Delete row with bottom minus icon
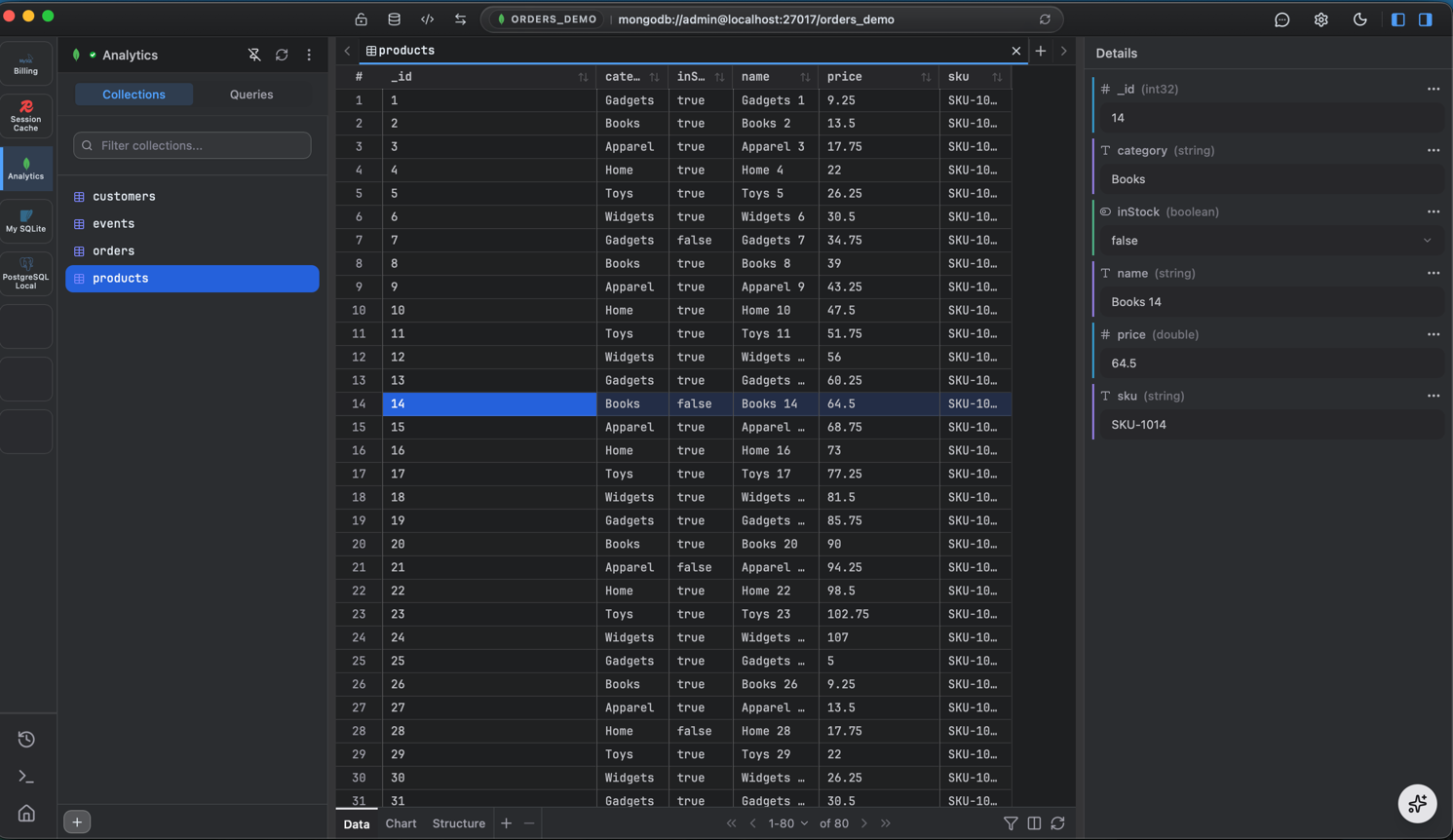This screenshot has height=840, width=1453. pos(529,823)
